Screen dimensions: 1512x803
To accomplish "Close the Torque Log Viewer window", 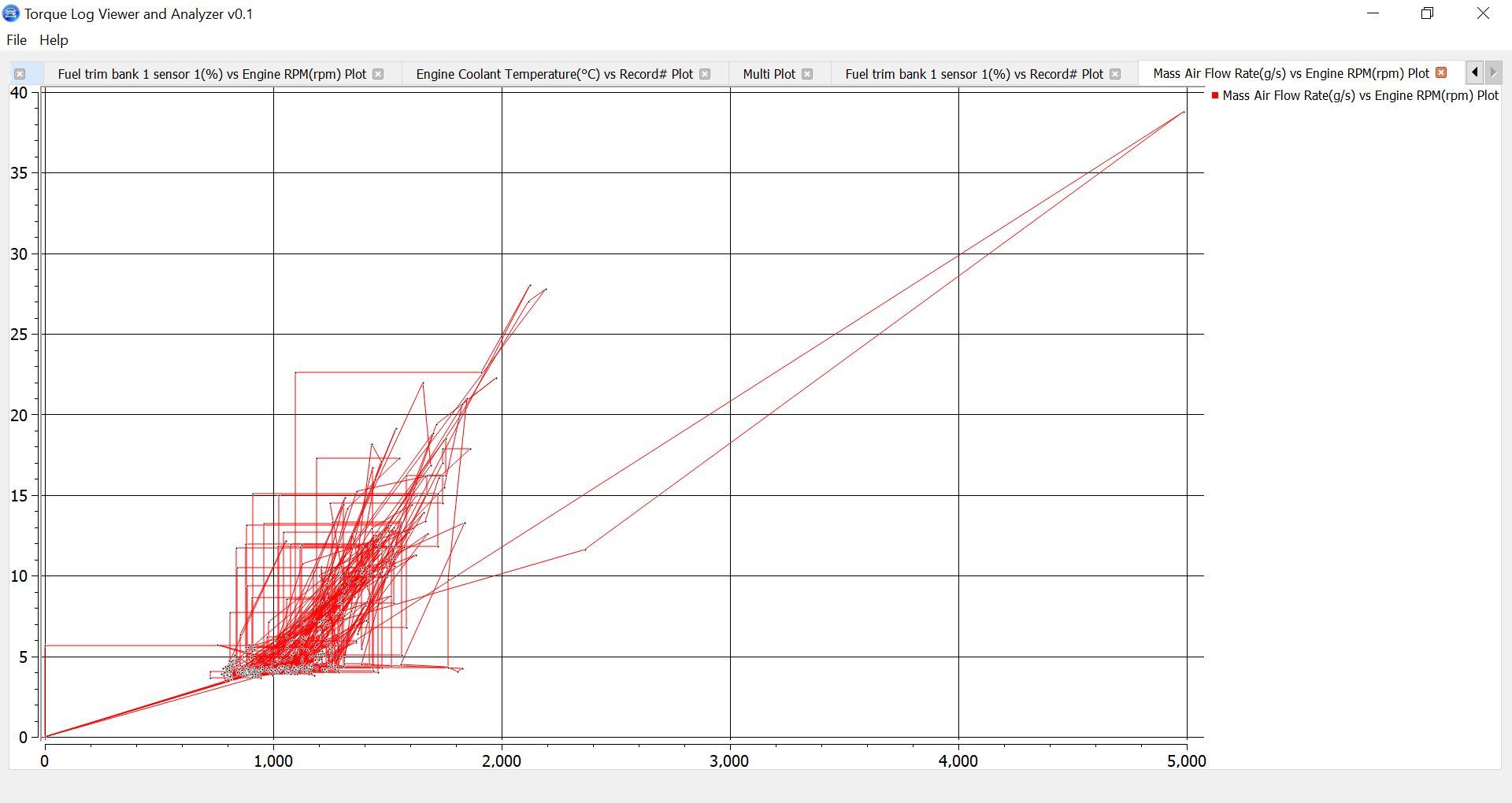I will (1483, 13).
